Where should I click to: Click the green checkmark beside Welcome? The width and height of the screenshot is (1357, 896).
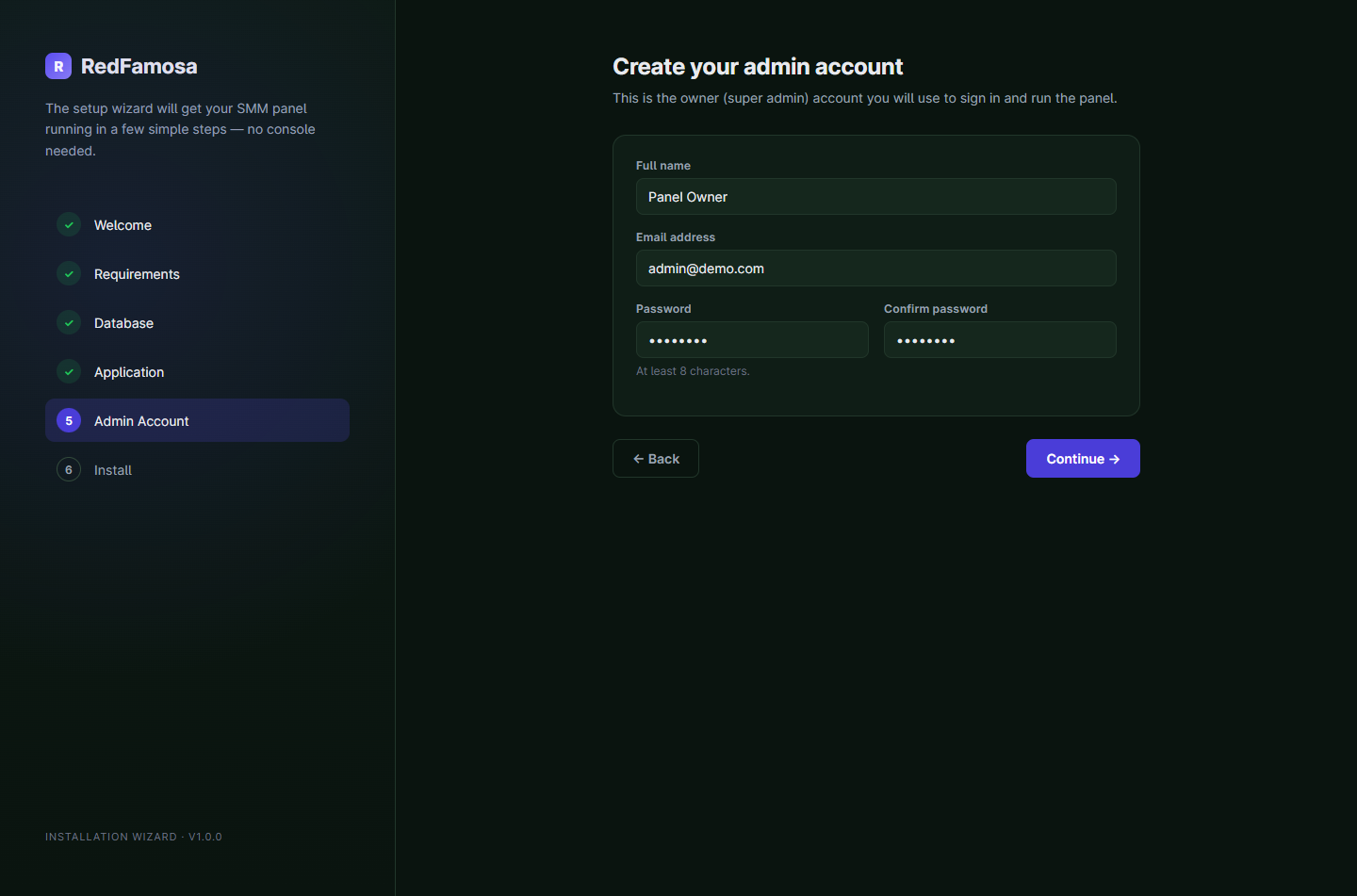69,224
